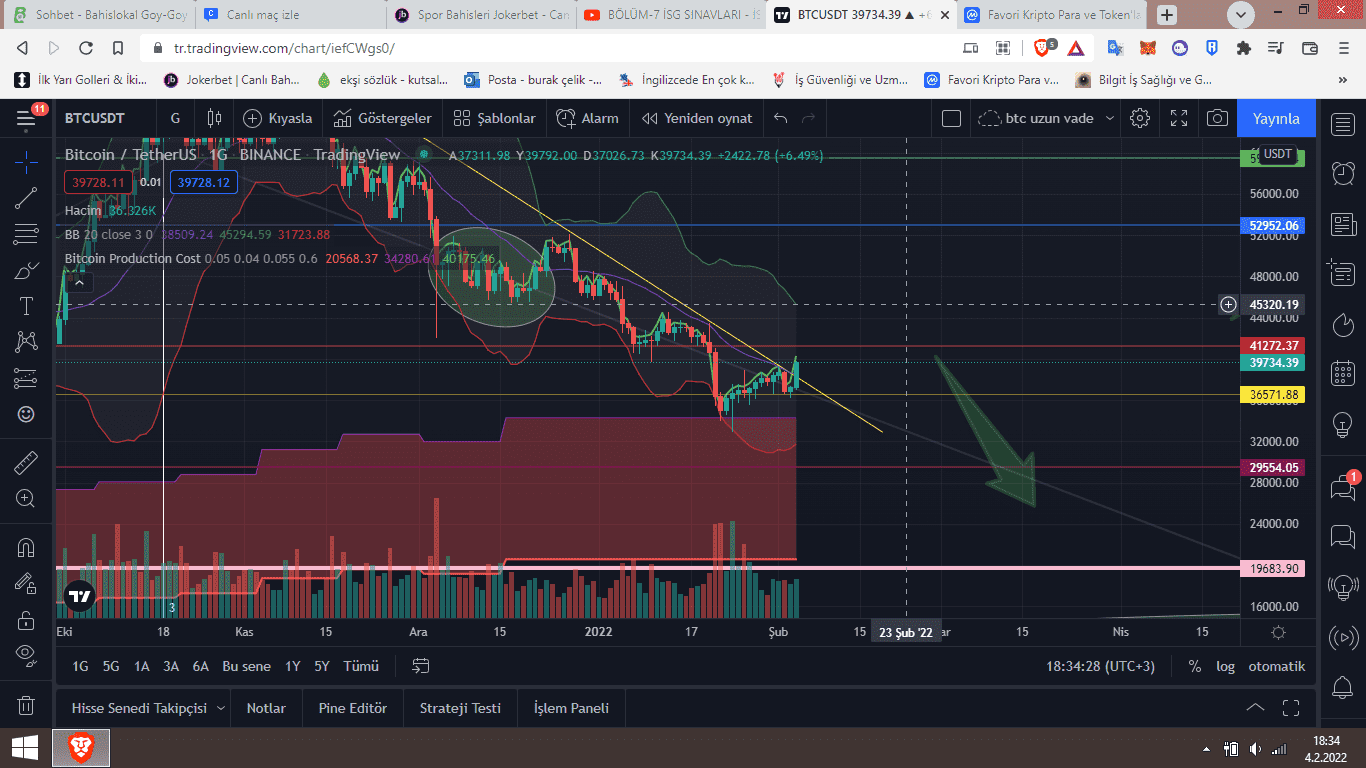Image resolution: width=1366 pixels, height=768 pixels.
Task: Open the news panel icon
Action: (1343, 225)
